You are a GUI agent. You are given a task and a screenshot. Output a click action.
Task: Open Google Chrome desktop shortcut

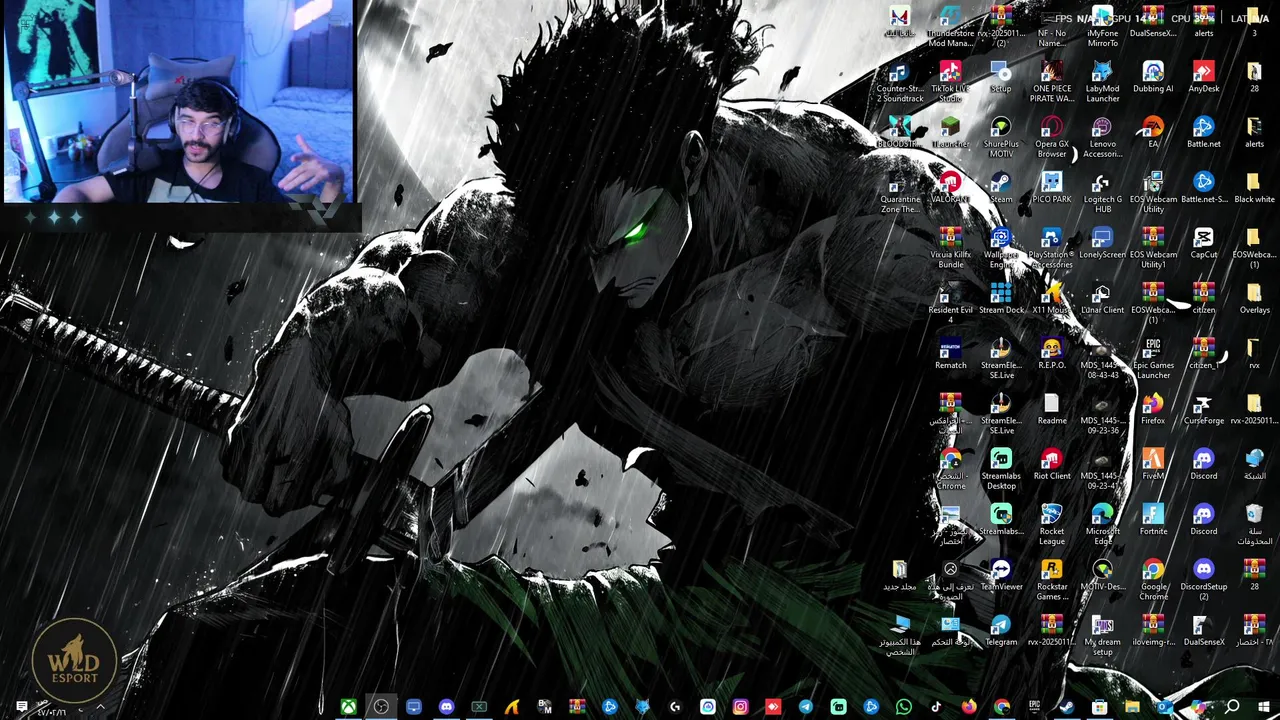pyautogui.click(x=1153, y=580)
